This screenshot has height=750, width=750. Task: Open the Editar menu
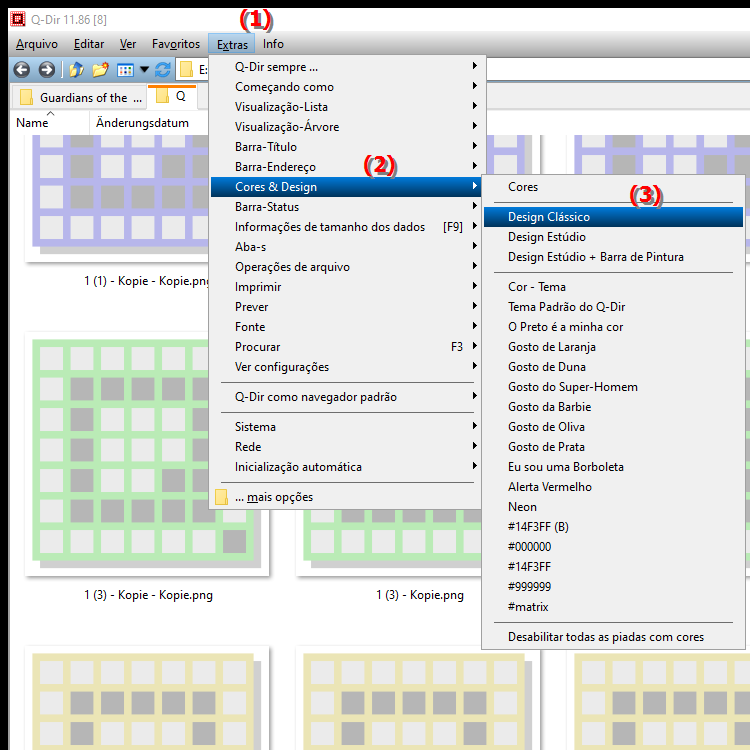[89, 44]
